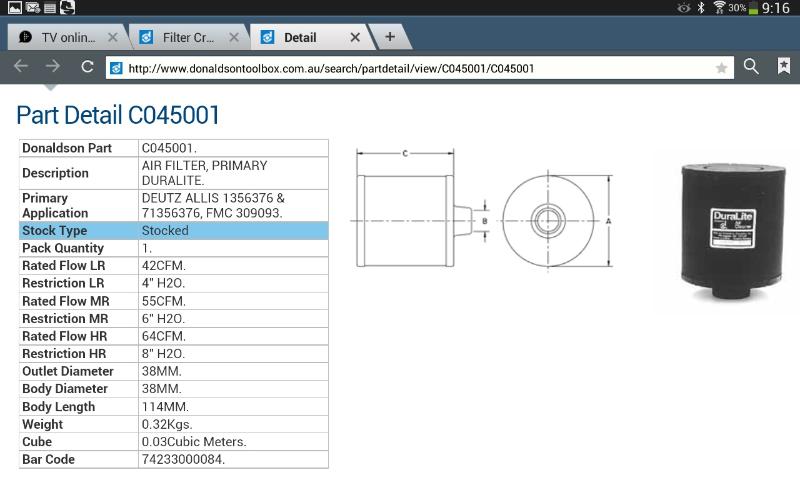The width and height of the screenshot is (800, 500).
Task: Reload the page with the refresh icon
Action: (x=87, y=67)
